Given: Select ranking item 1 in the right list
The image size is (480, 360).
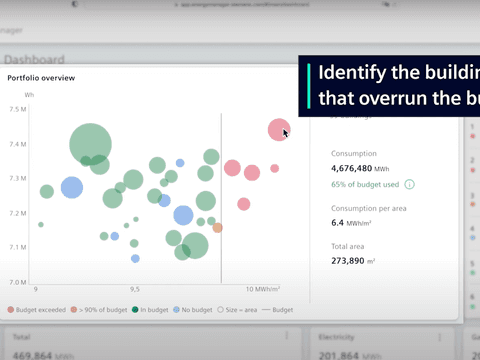Looking at the screenshot, I should (472, 131).
